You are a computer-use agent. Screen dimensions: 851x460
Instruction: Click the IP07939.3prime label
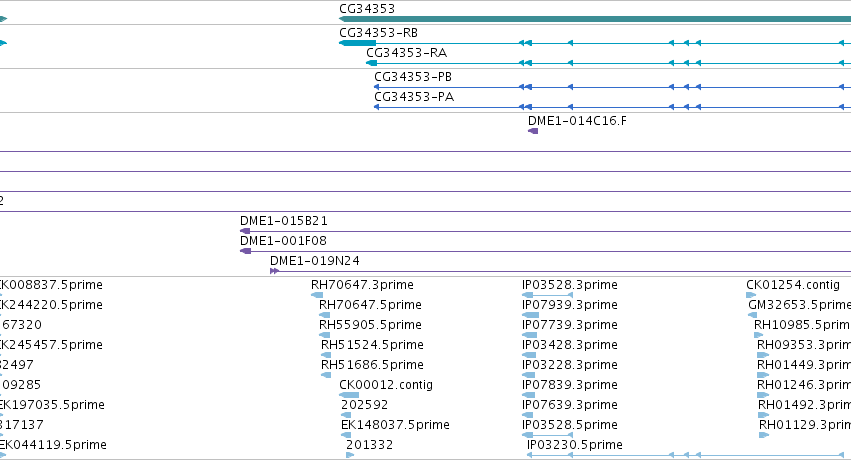click(570, 305)
